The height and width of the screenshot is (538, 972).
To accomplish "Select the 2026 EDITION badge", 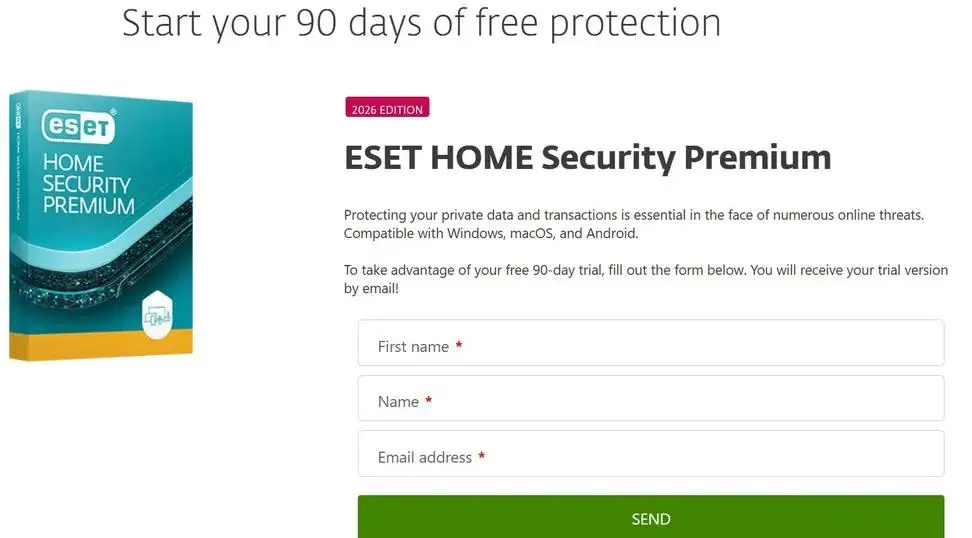I will pos(387,107).
